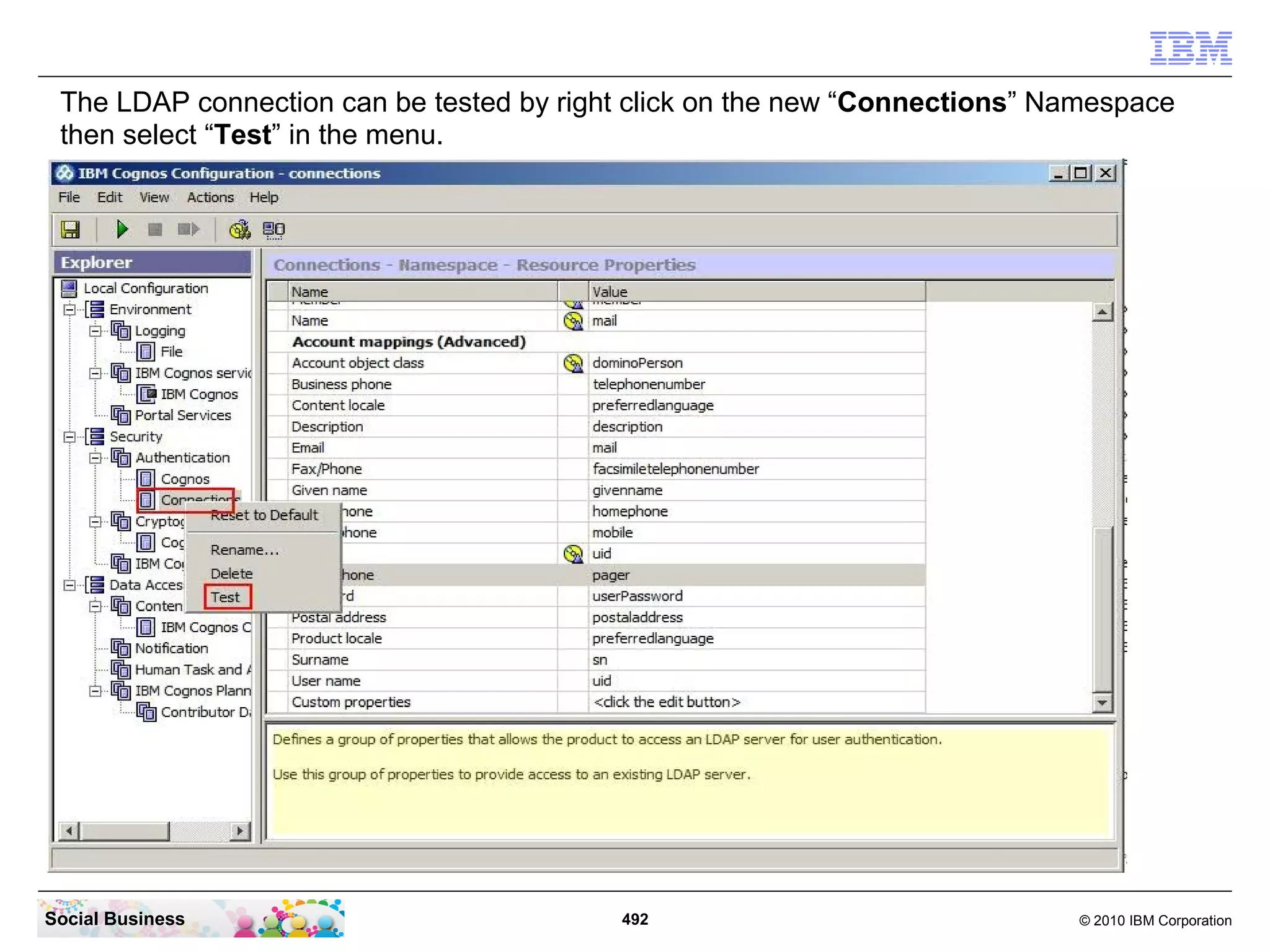Select the Cognos namespace tree item

click(185, 479)
